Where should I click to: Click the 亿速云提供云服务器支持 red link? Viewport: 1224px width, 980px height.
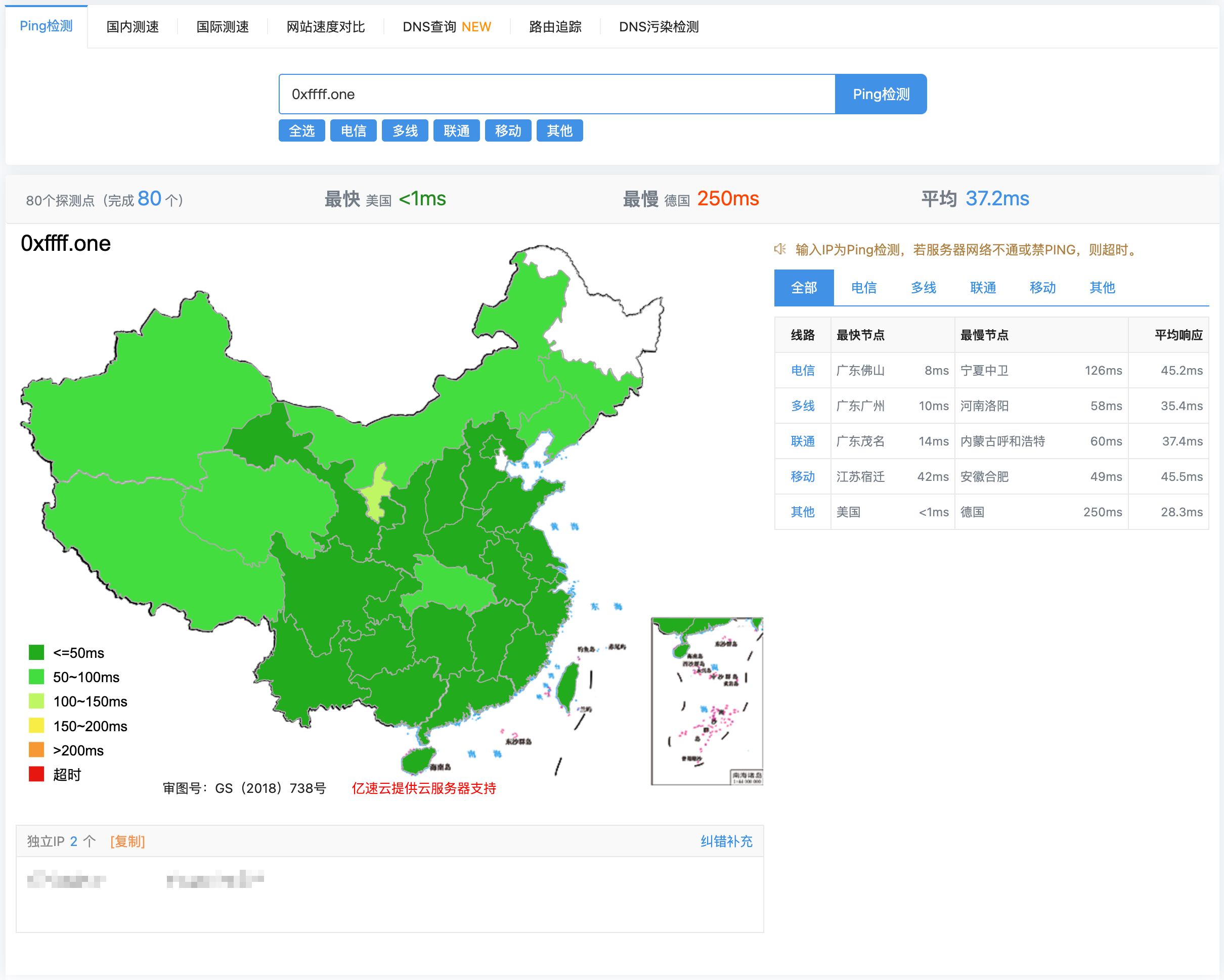click(x=423, y=788)
